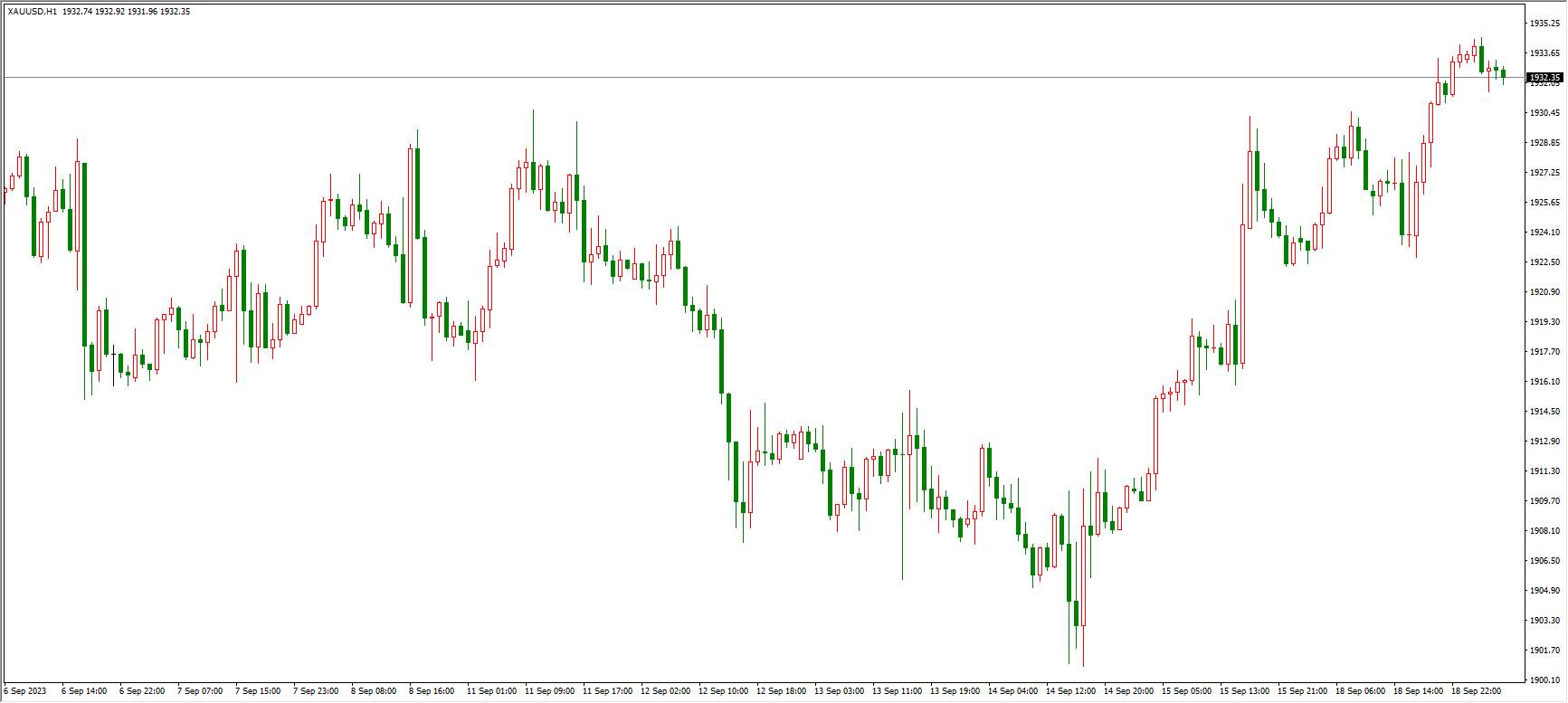Screen dimensions: 1568x703
Task: Pick the 18 Sep 06:00 axis label
Action: (x=1360, y=691)
